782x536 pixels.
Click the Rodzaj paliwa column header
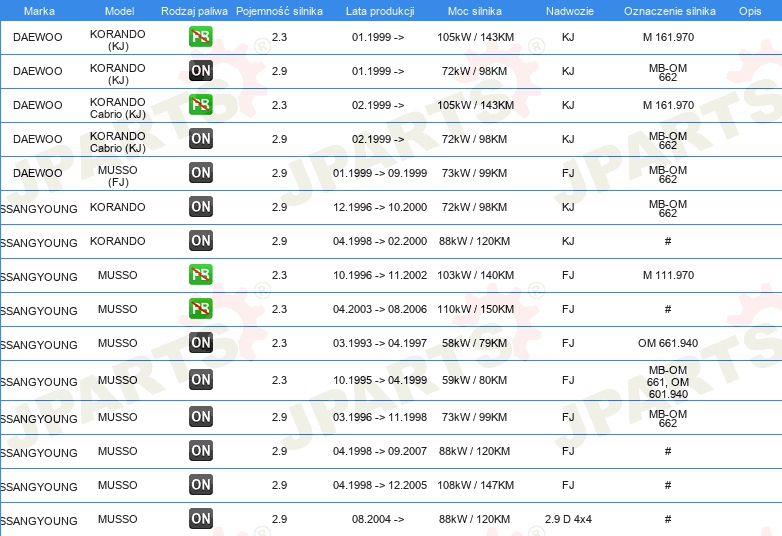(x=194, y=11)
